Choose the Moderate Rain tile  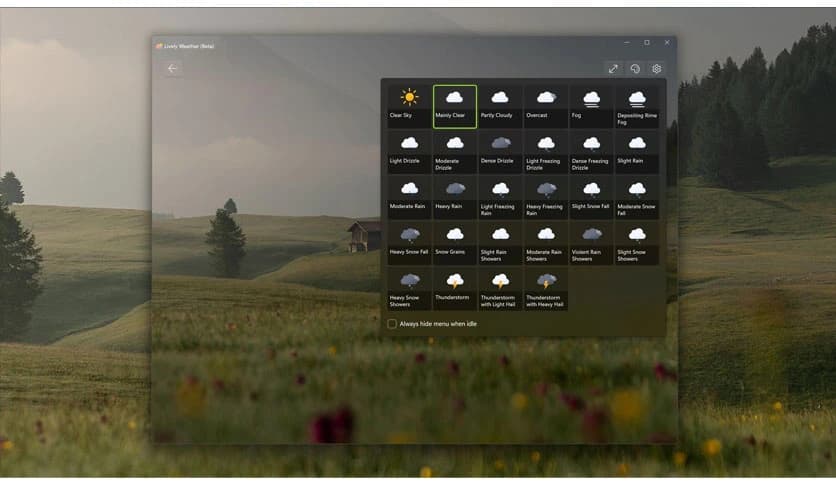click(409, 198)
